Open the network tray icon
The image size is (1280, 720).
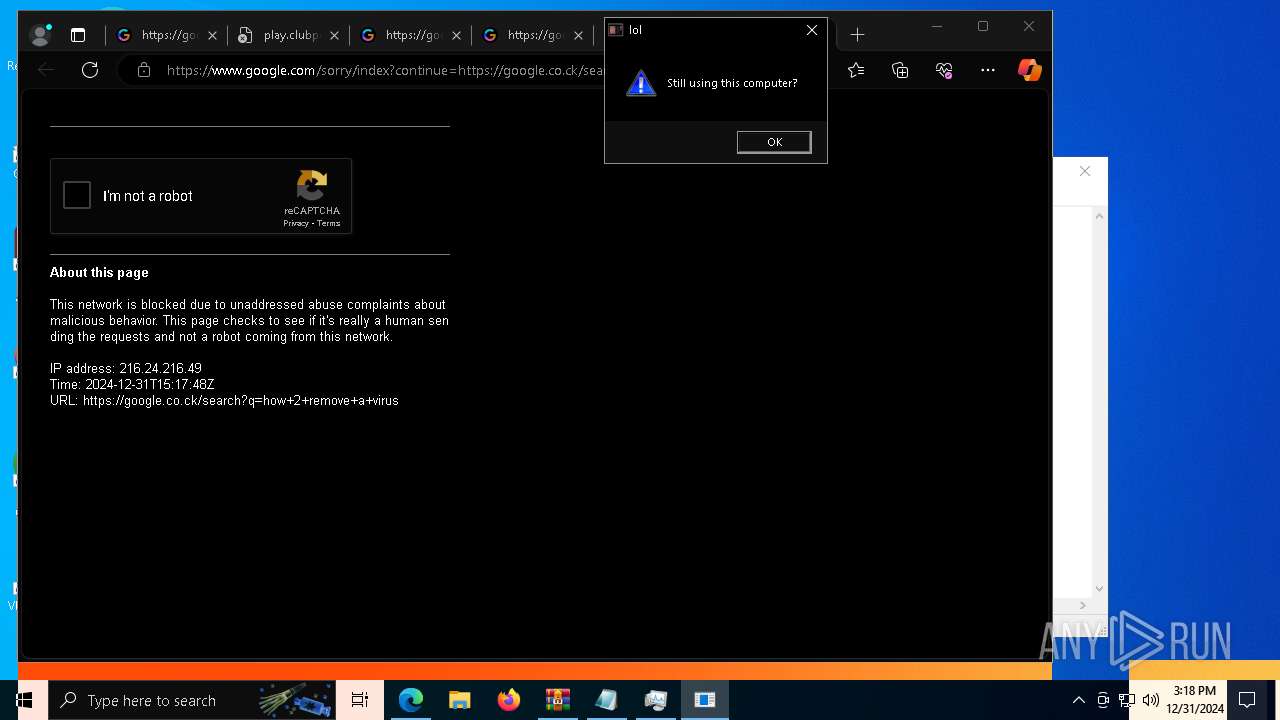click(1127, 700)
